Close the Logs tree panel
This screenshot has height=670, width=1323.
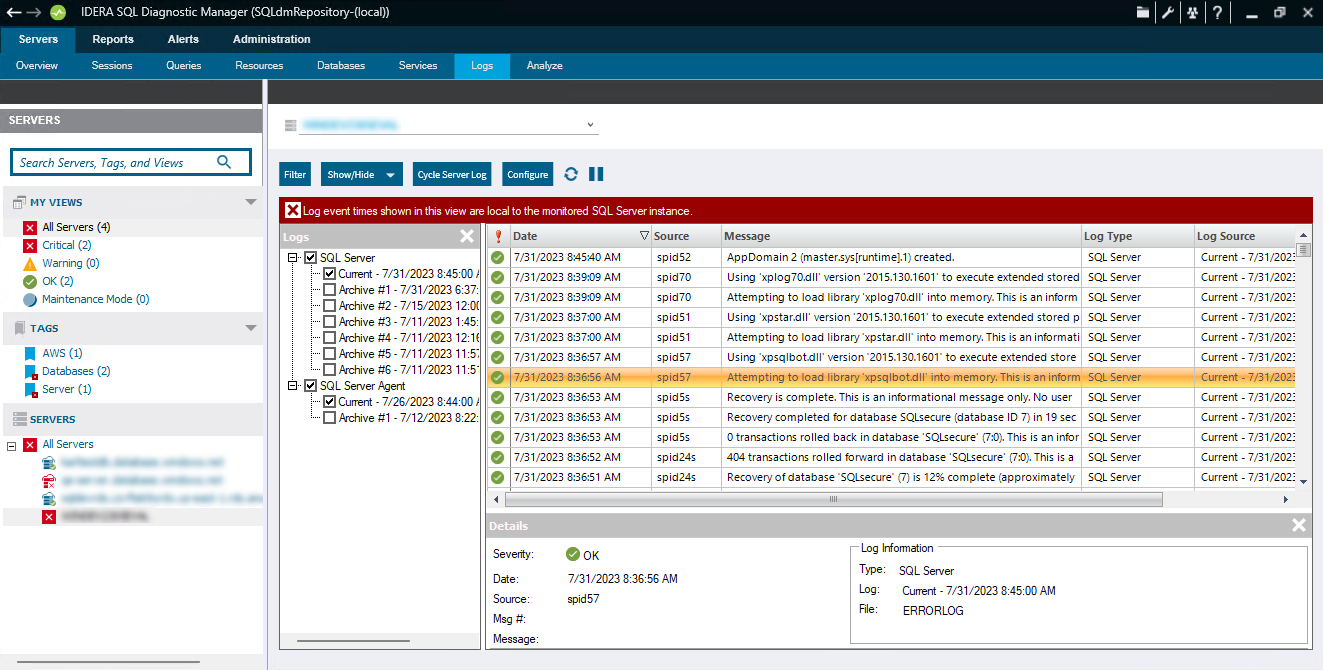click(467, 236)
